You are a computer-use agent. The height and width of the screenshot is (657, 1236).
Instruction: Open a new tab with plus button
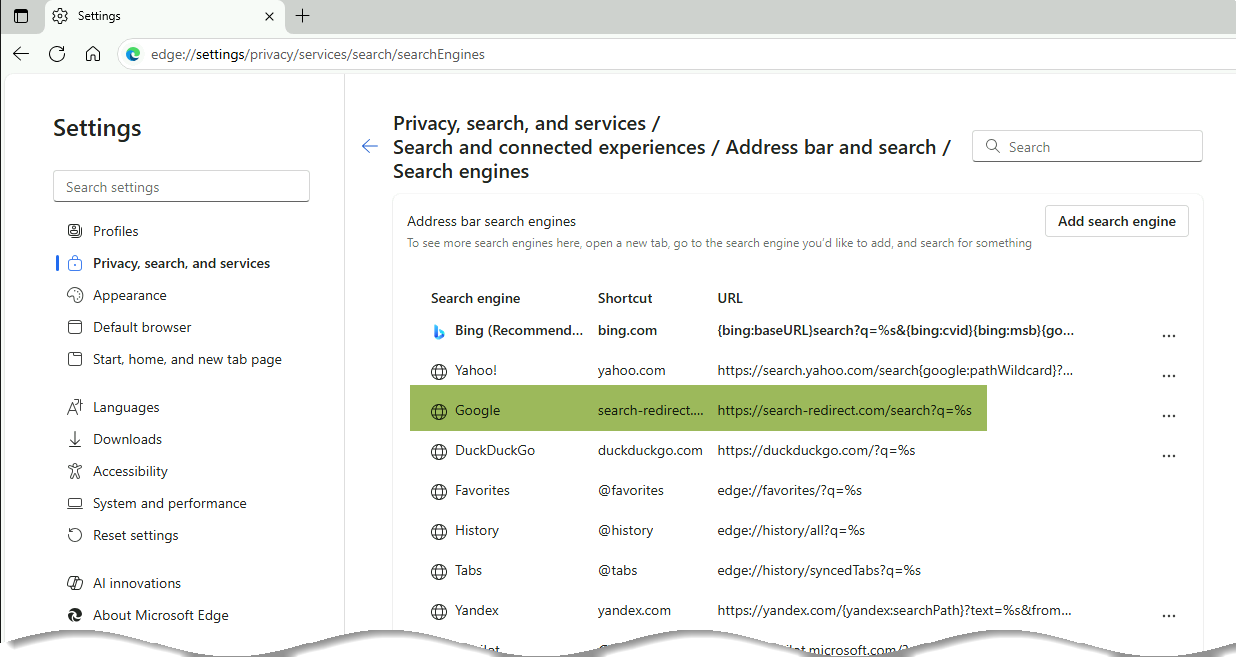(x=303, y=16)
